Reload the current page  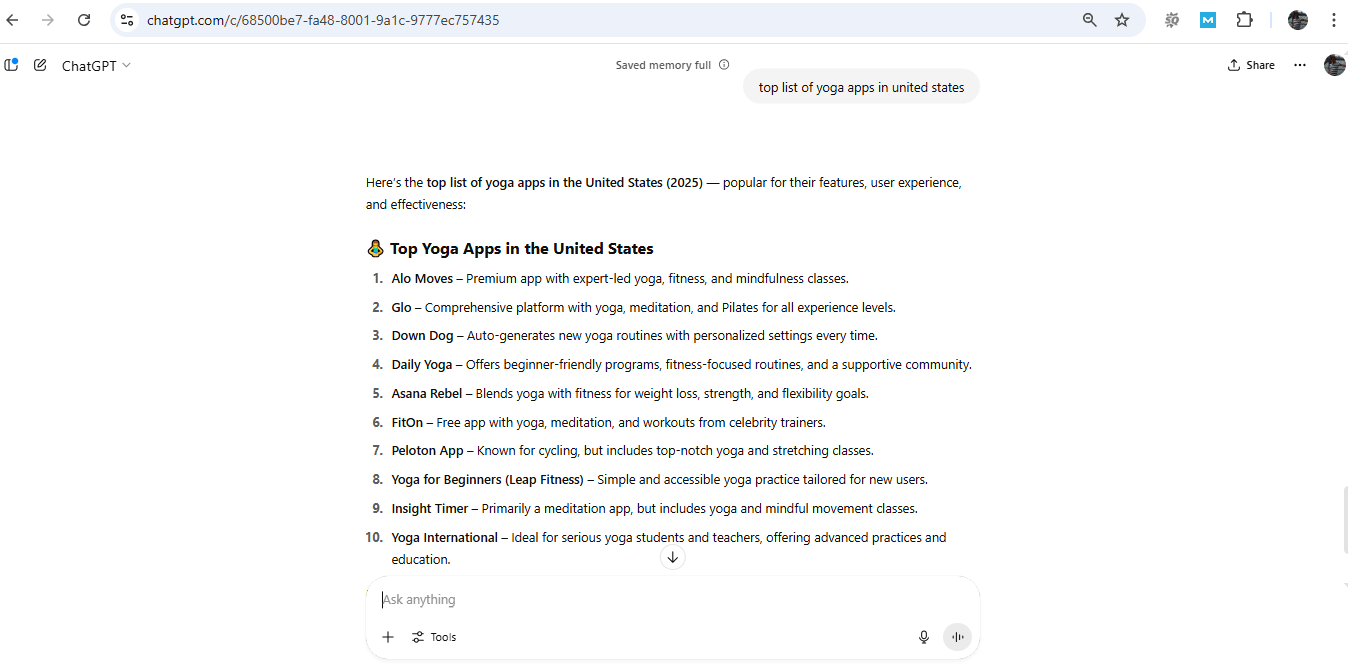(84, 20)
